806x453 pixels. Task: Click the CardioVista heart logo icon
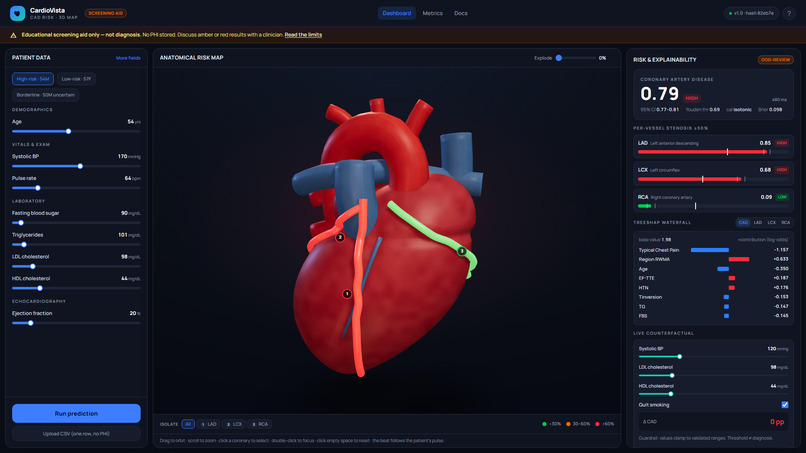pyautogui.click(x=17, y=13)
